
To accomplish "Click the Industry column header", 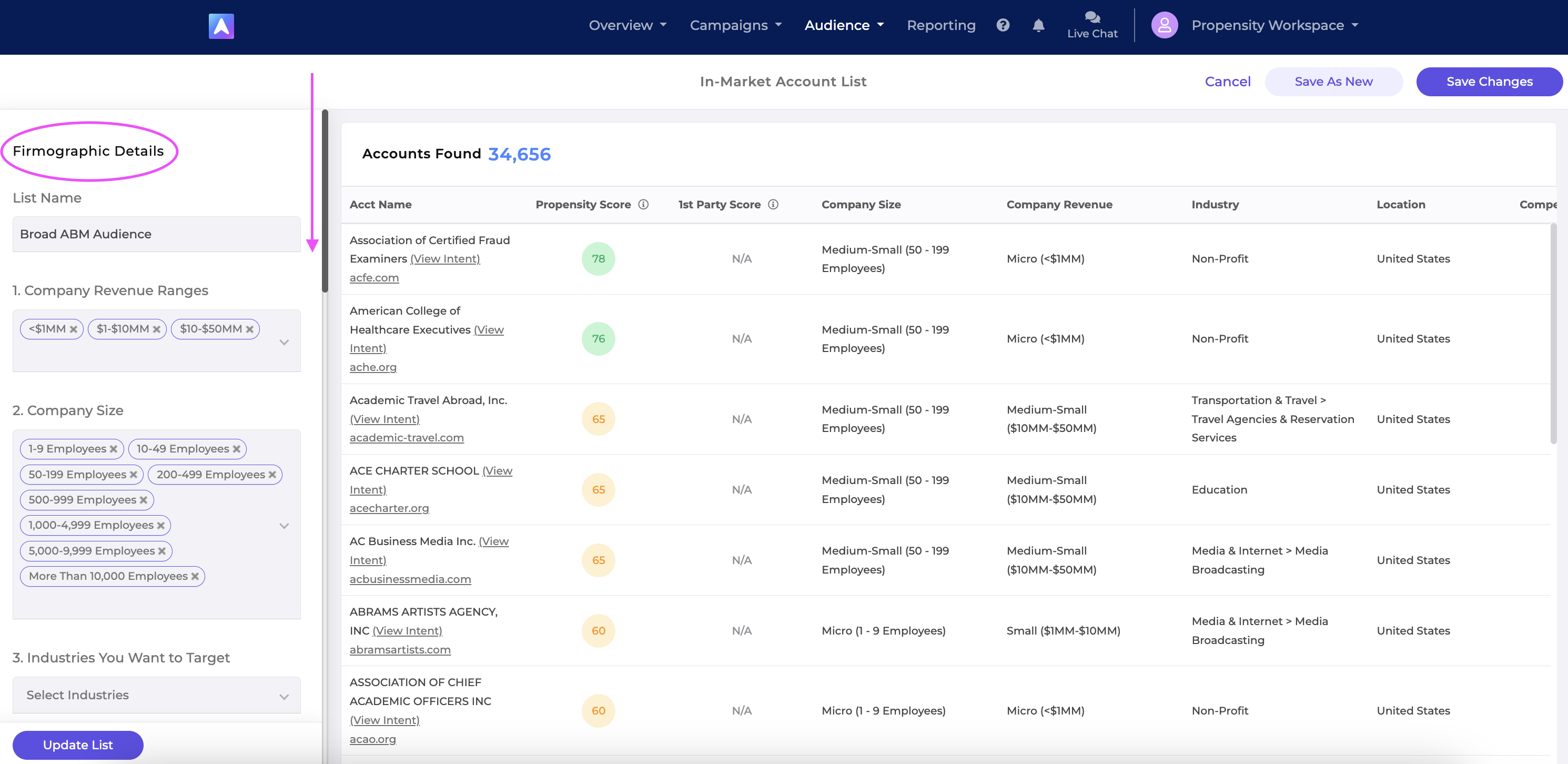I will (x=1215, y=205).
